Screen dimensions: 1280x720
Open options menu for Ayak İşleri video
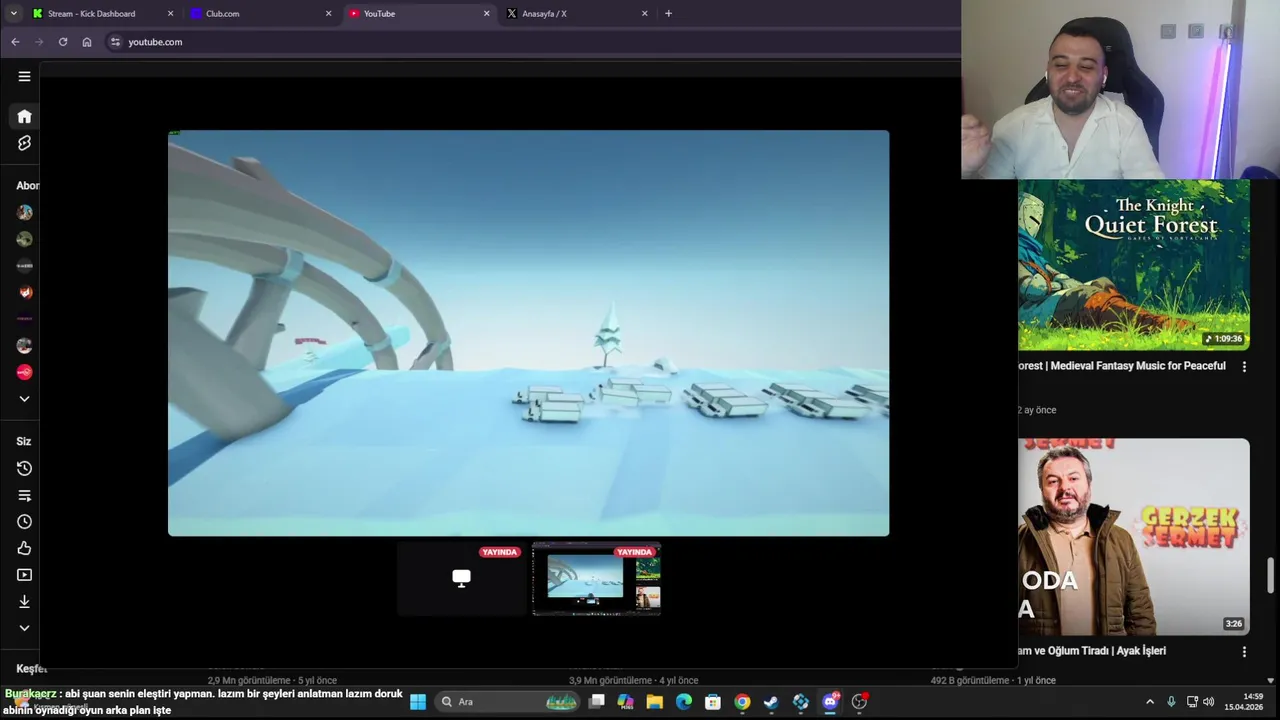point(1244,651)
